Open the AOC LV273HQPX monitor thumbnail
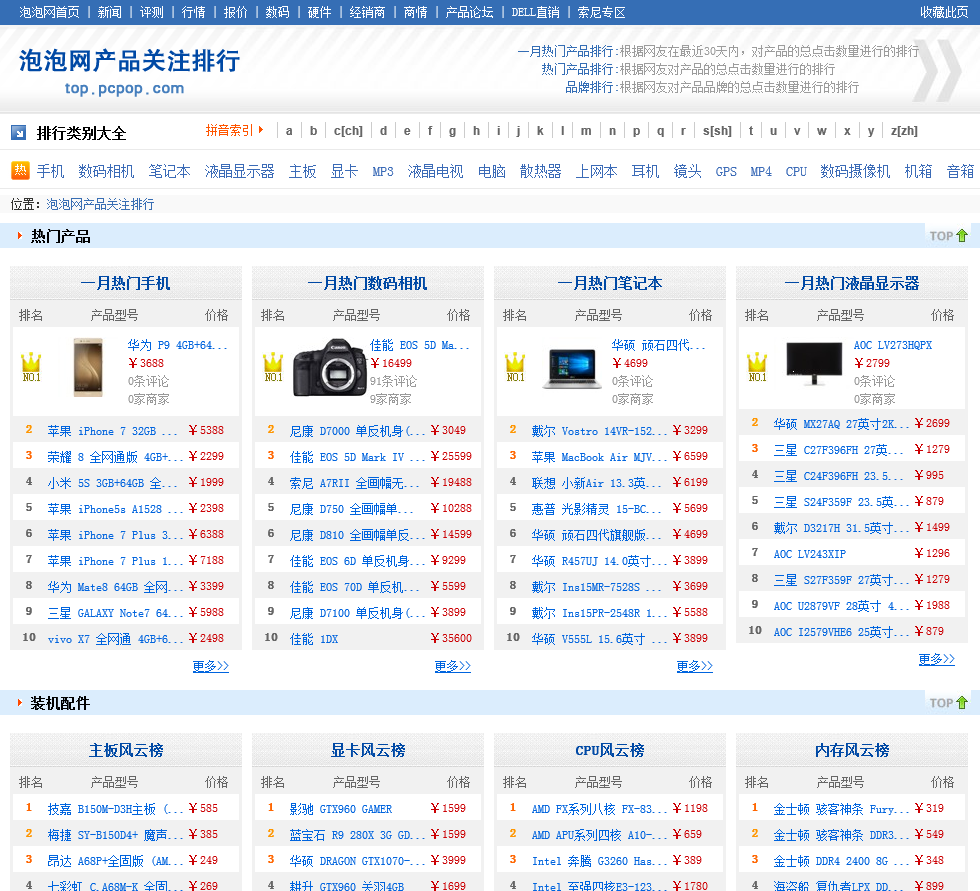The width and height of the screenshot is (980, 891). (814, 363)
